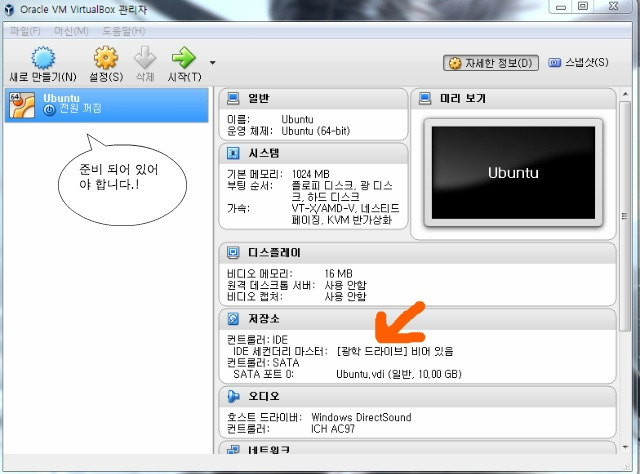Click the 저장소 storage disk icon
This screenshot has width=640, height=474.
pyautogui.click(x=233, y=319)
